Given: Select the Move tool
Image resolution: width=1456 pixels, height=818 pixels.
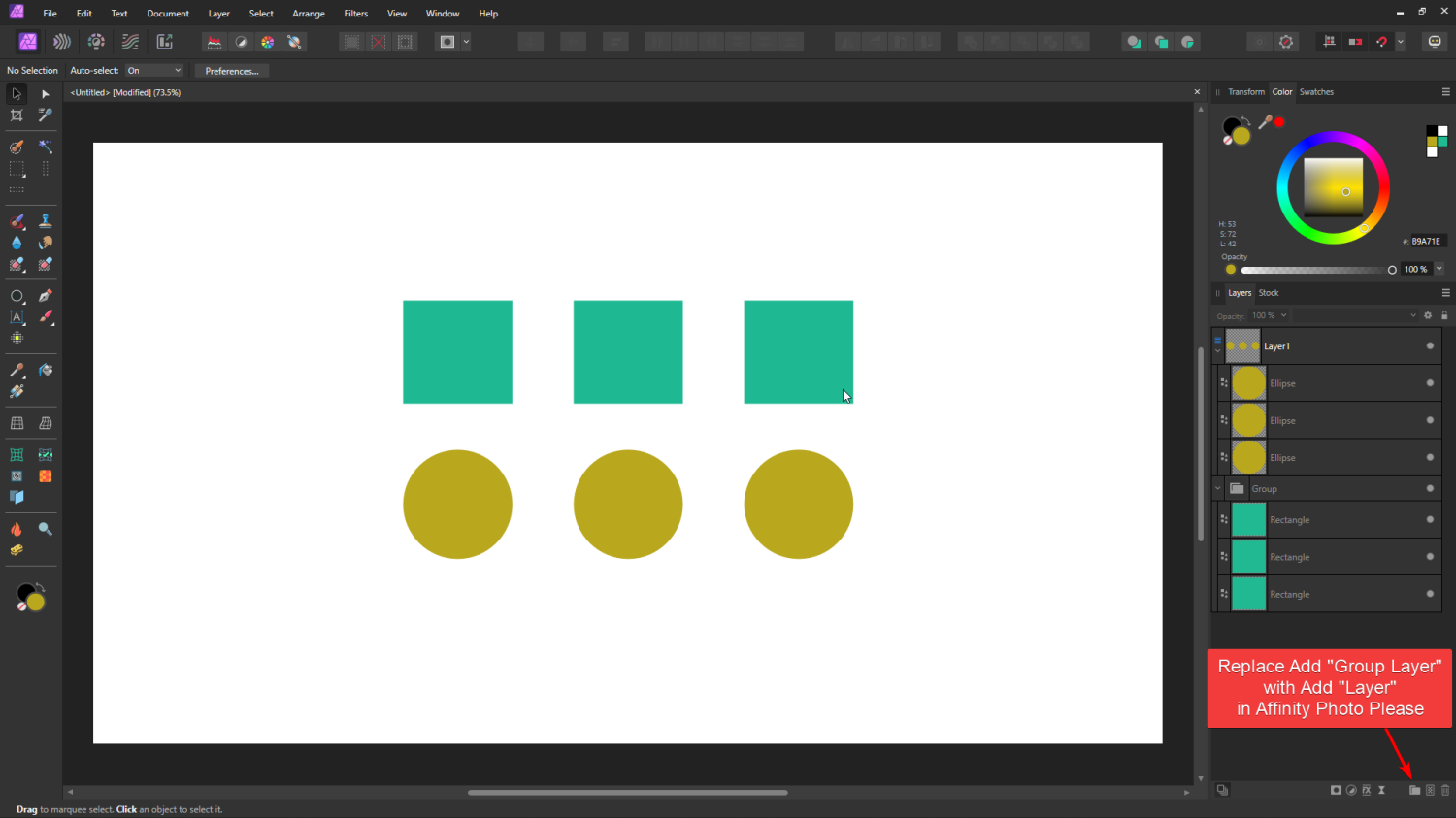Looking at the screenshot, I should pyautogui.click(x=16, y=93).
